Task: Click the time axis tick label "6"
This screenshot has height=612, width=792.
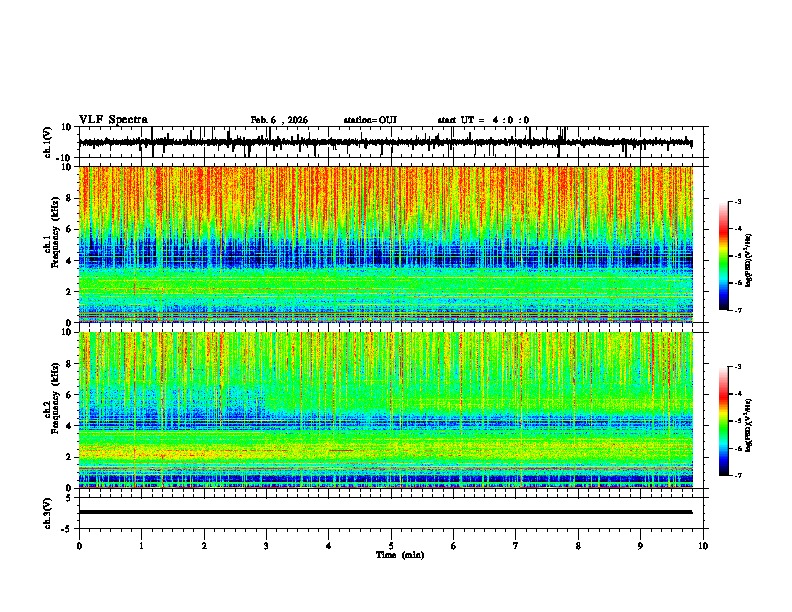Action: pyautogui.click(x=454, y=546)
